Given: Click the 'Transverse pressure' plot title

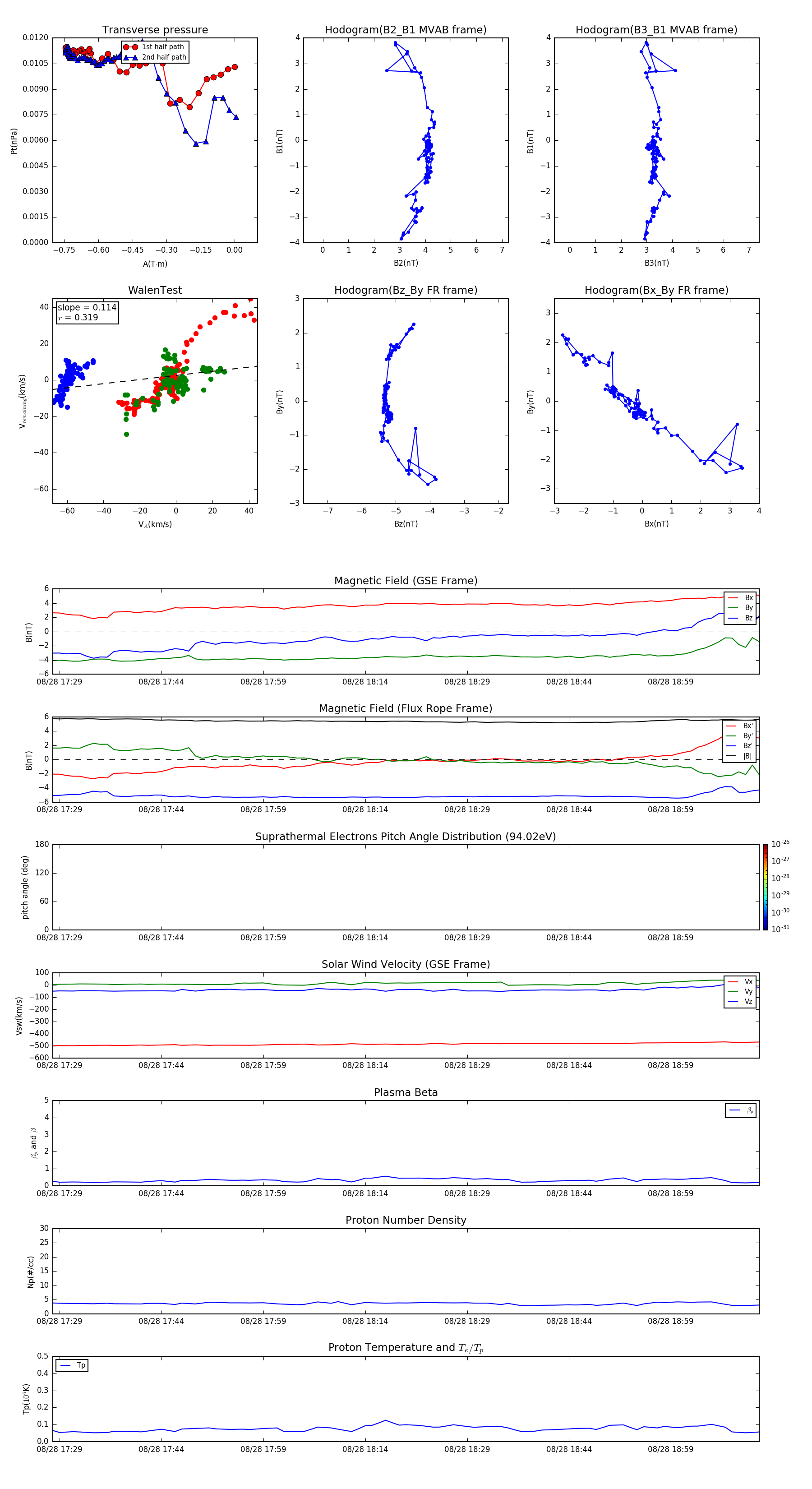Looking at the screenshot, I should tap(155, 29).
